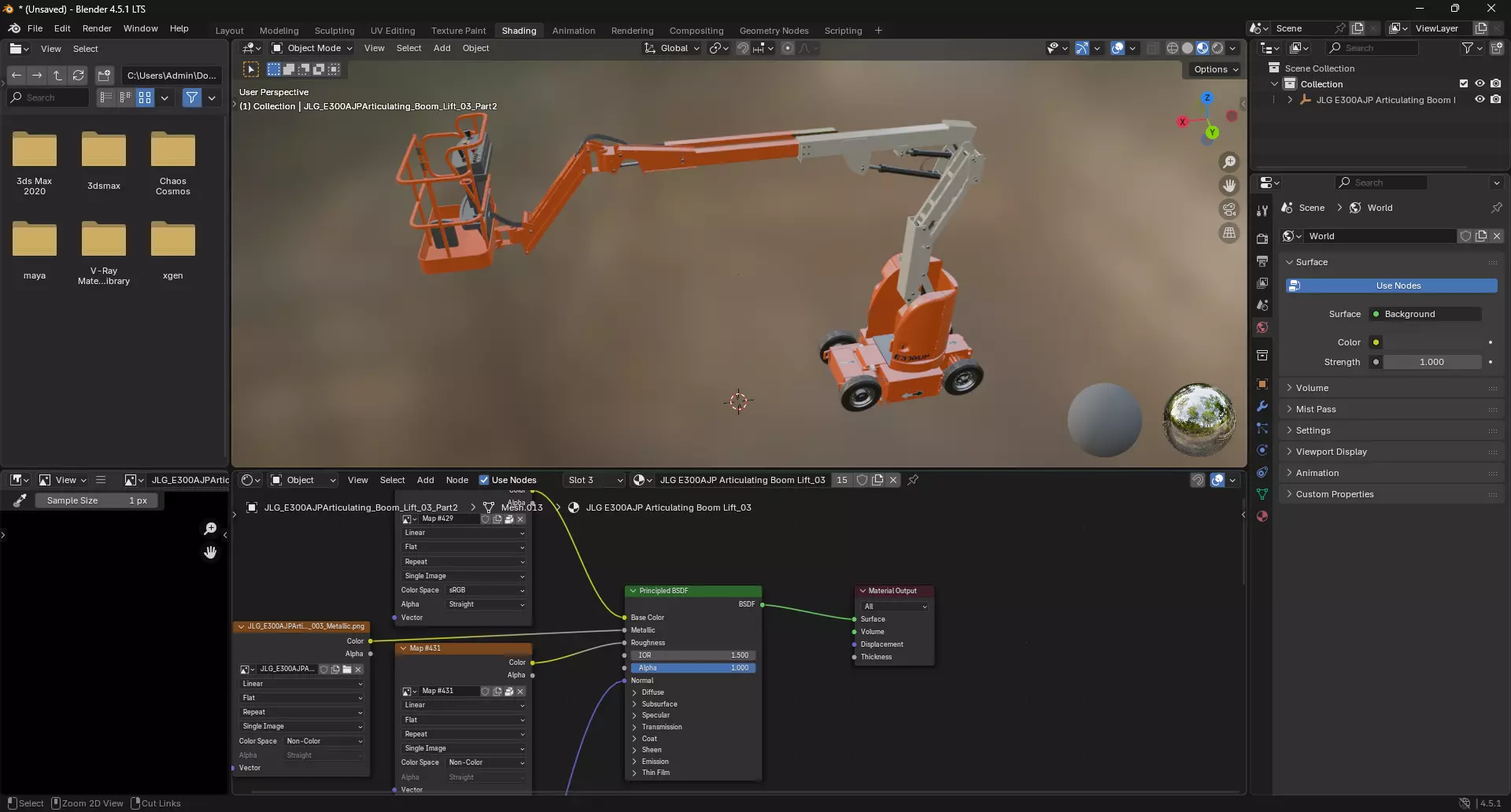Toggle show overlays button in viewport
The width and height of the screenshot is (1511, 812).
click(1118, 48)
